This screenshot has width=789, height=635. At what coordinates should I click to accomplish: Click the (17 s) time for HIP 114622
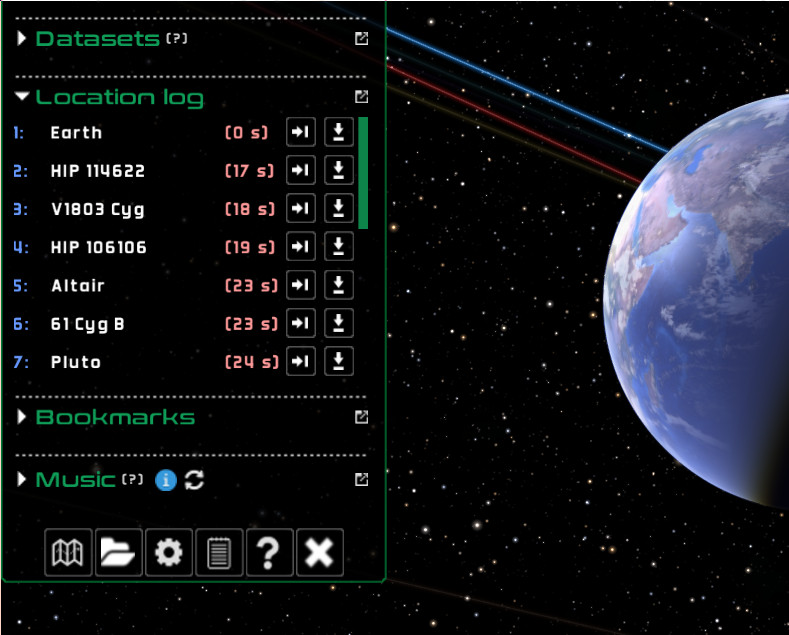pos(250,171)
